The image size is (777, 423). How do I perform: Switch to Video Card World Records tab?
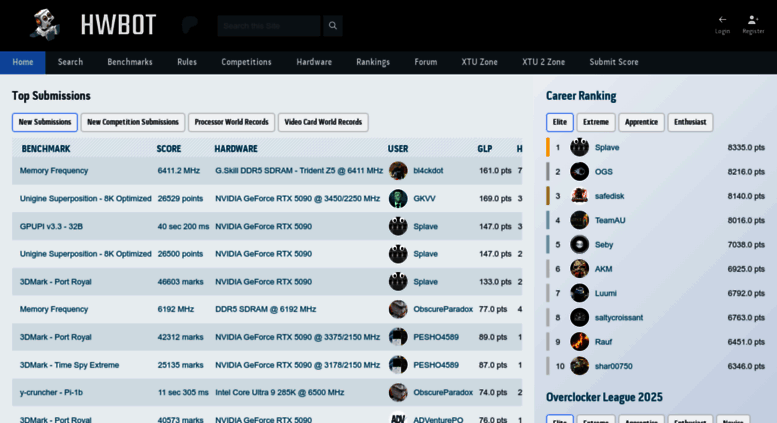point(323,122)
